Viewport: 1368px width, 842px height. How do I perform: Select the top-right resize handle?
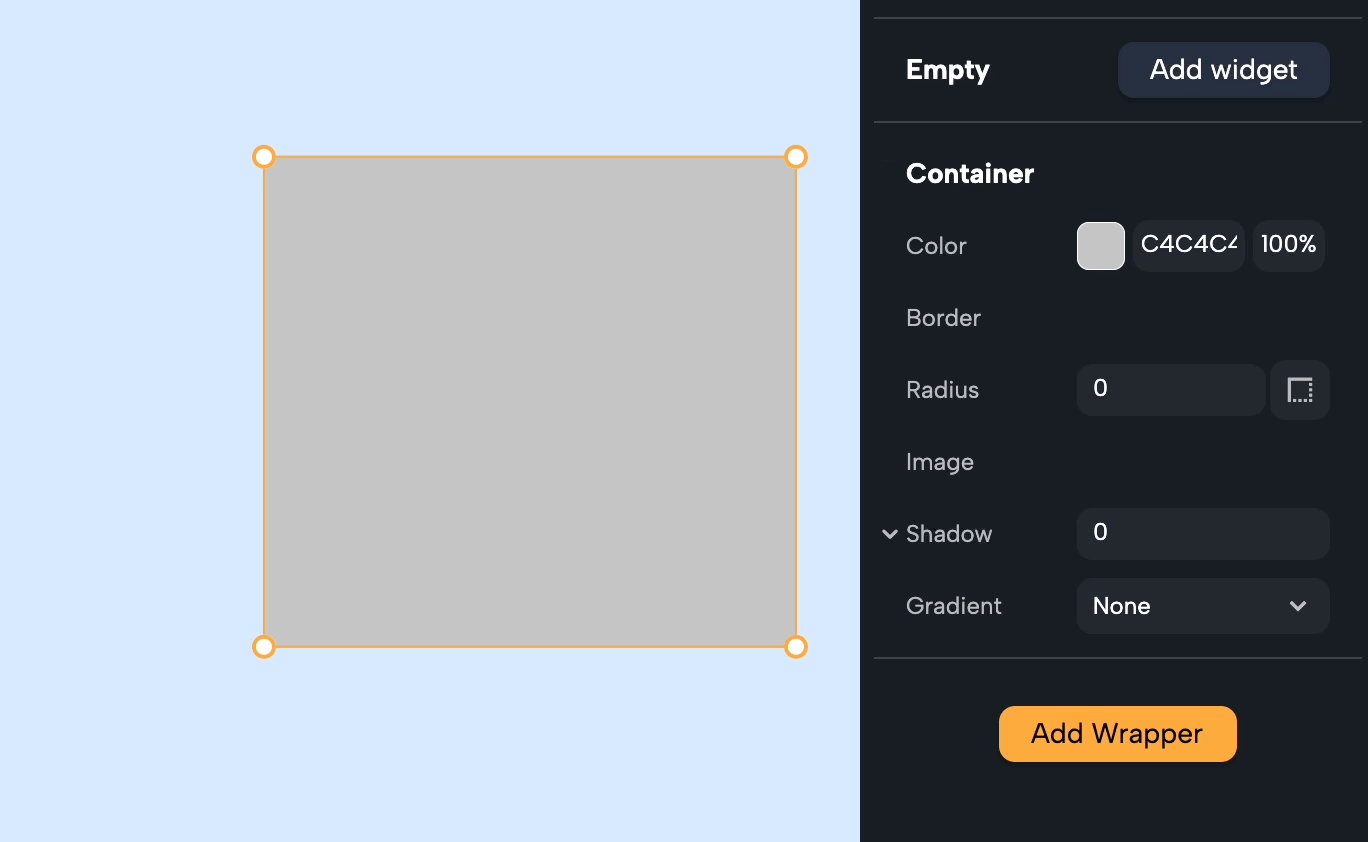tap(796, 157)
